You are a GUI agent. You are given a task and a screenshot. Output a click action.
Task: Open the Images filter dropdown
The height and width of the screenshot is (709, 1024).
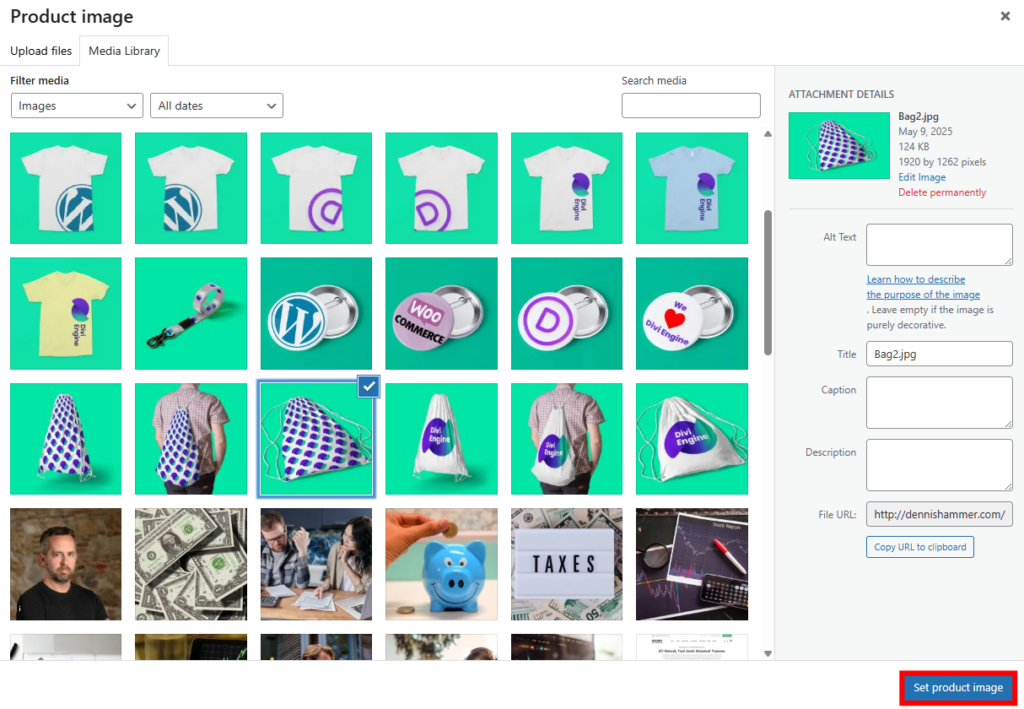(76, 105)
